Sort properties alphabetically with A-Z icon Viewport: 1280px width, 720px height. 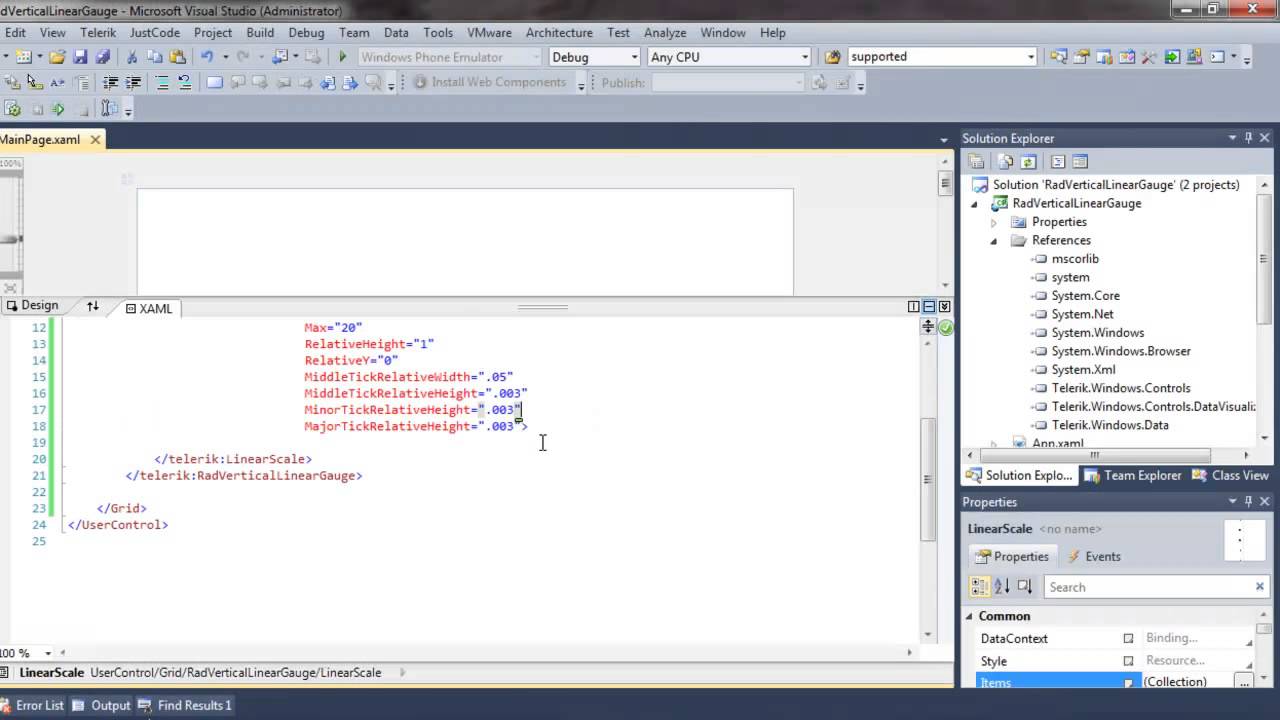pyautogui.click(x=1002, y=587)
